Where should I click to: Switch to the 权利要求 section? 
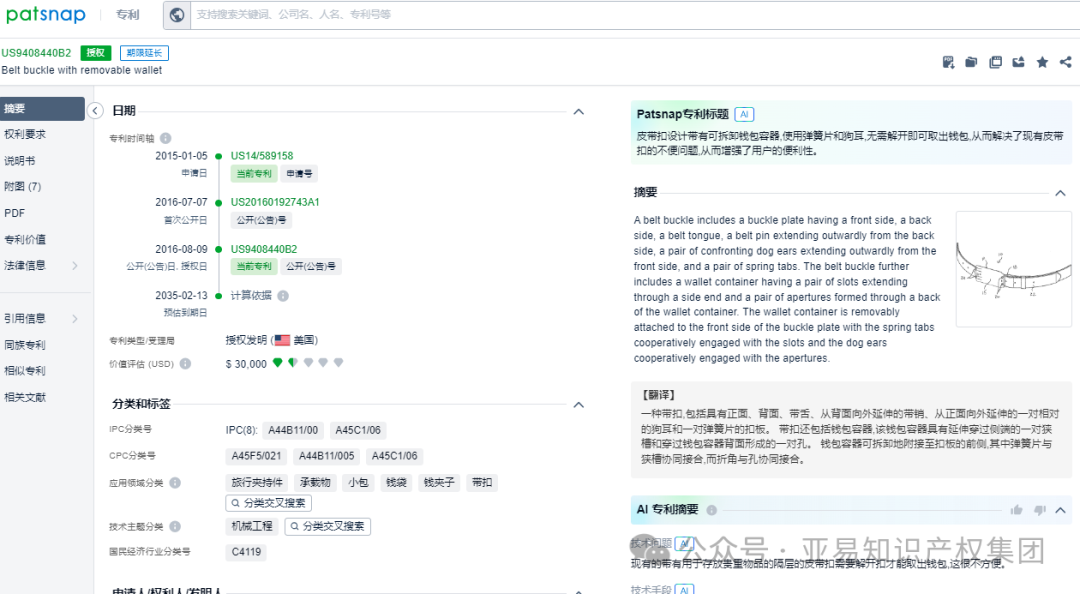click(x=30, y=135)
